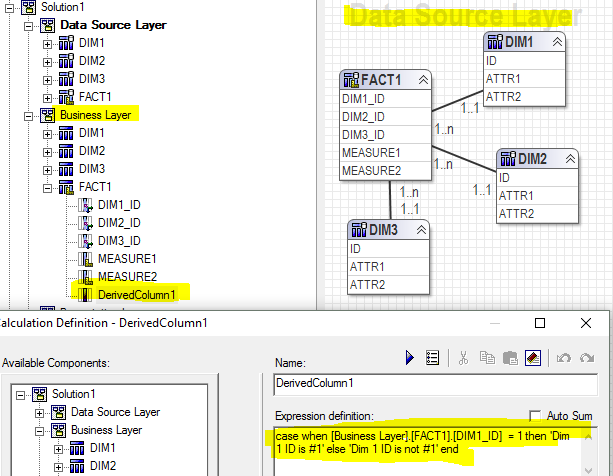Select MEASURE2 in FACT1 diagram table
This screenshot has height=476, width=613.
(x=385, y=171)
